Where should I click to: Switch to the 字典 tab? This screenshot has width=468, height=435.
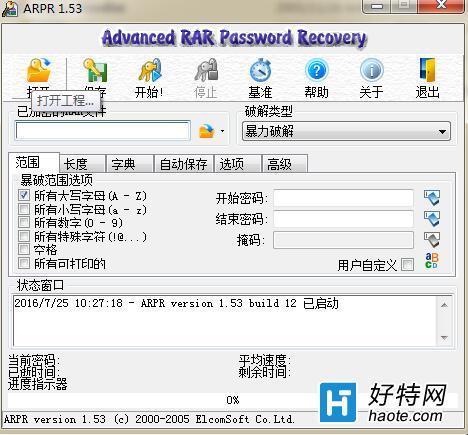(x=130, y=164)
